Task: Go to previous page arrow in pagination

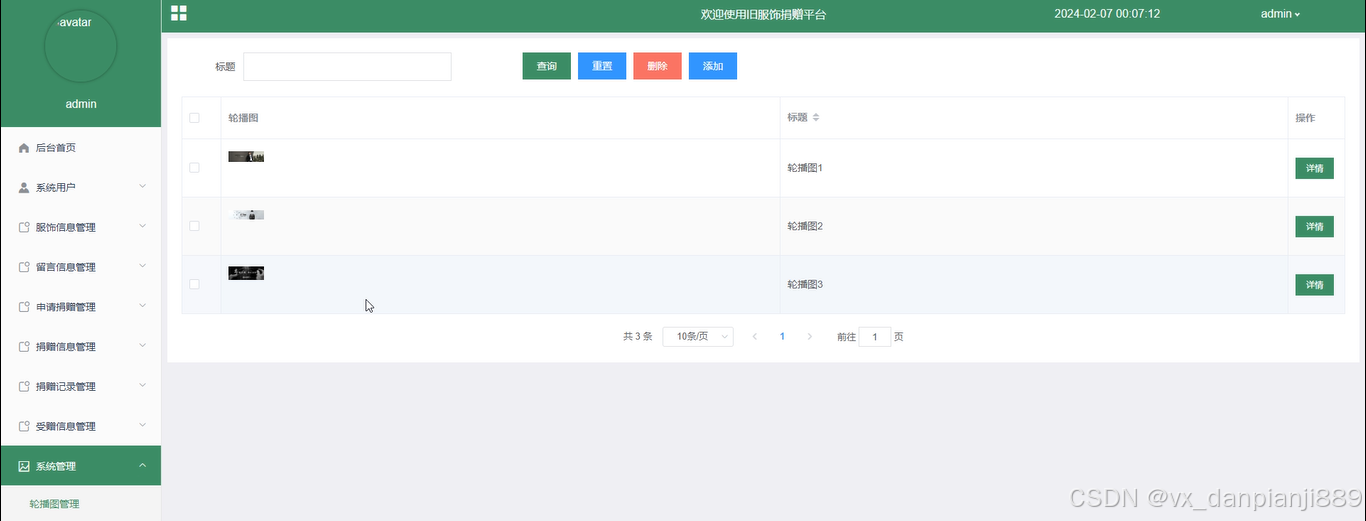Action: pyautogui.click(x=754, y=337)
